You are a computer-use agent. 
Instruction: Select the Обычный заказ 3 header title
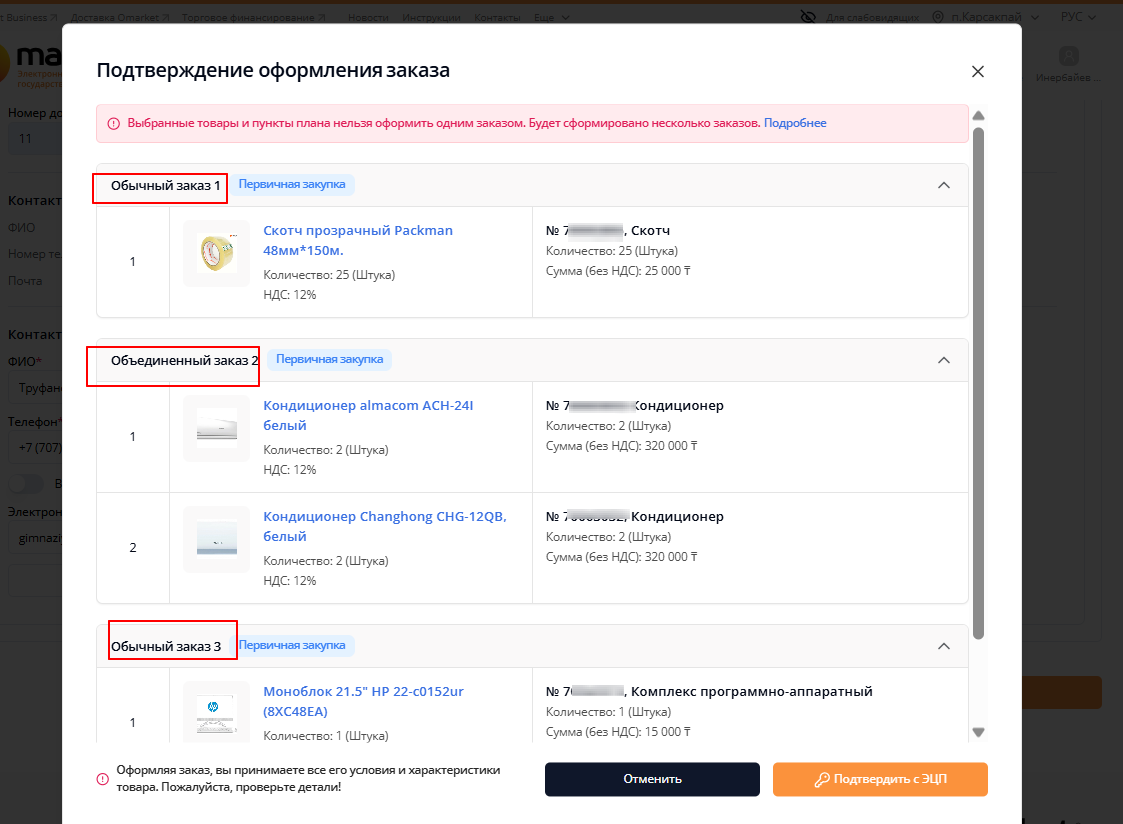click(x=165, y=646)
